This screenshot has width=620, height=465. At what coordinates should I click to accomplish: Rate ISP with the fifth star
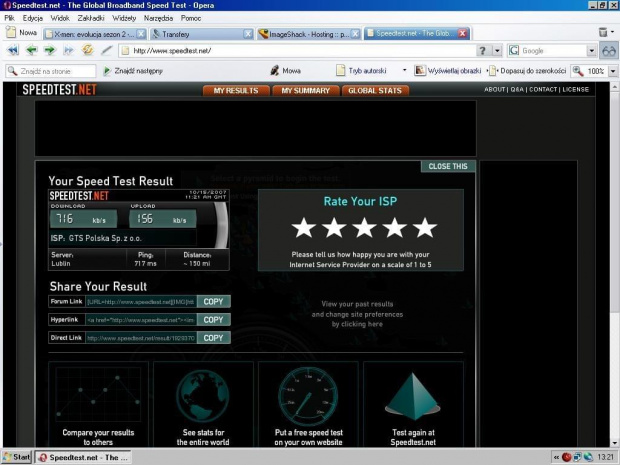tap(426, 228)
